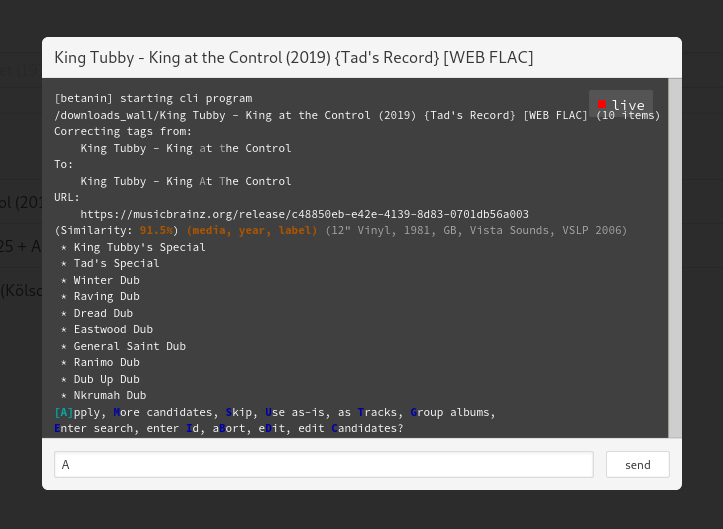
Task: Click the Similarity 91.5% value
Action: tap(156, 231)
